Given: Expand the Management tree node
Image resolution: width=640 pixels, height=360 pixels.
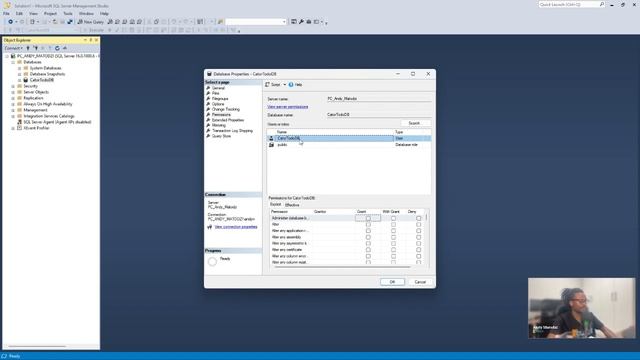Looking at the screenshot, I should [x=13, y=110].
